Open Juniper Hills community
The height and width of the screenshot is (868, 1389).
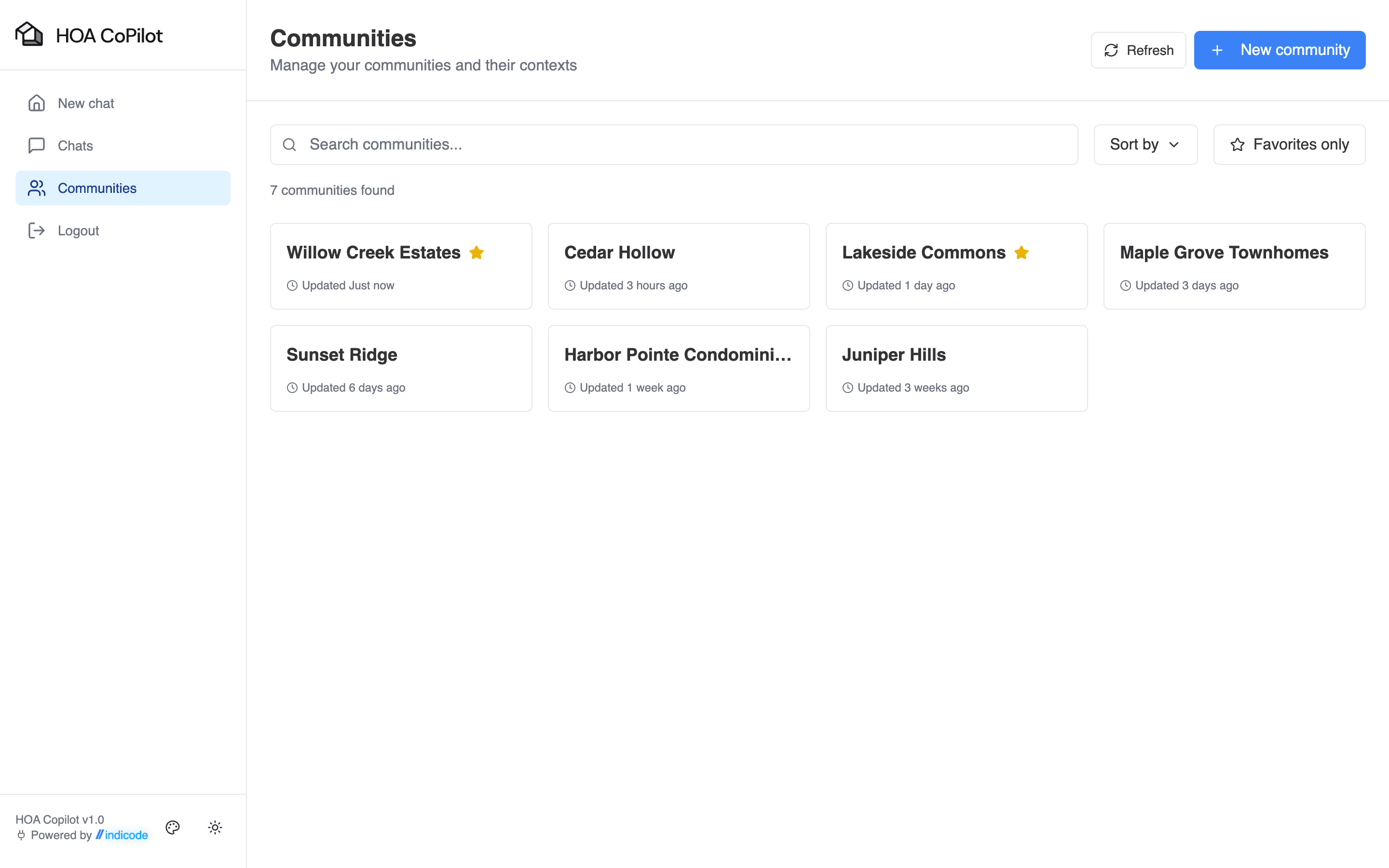point(956,368)
